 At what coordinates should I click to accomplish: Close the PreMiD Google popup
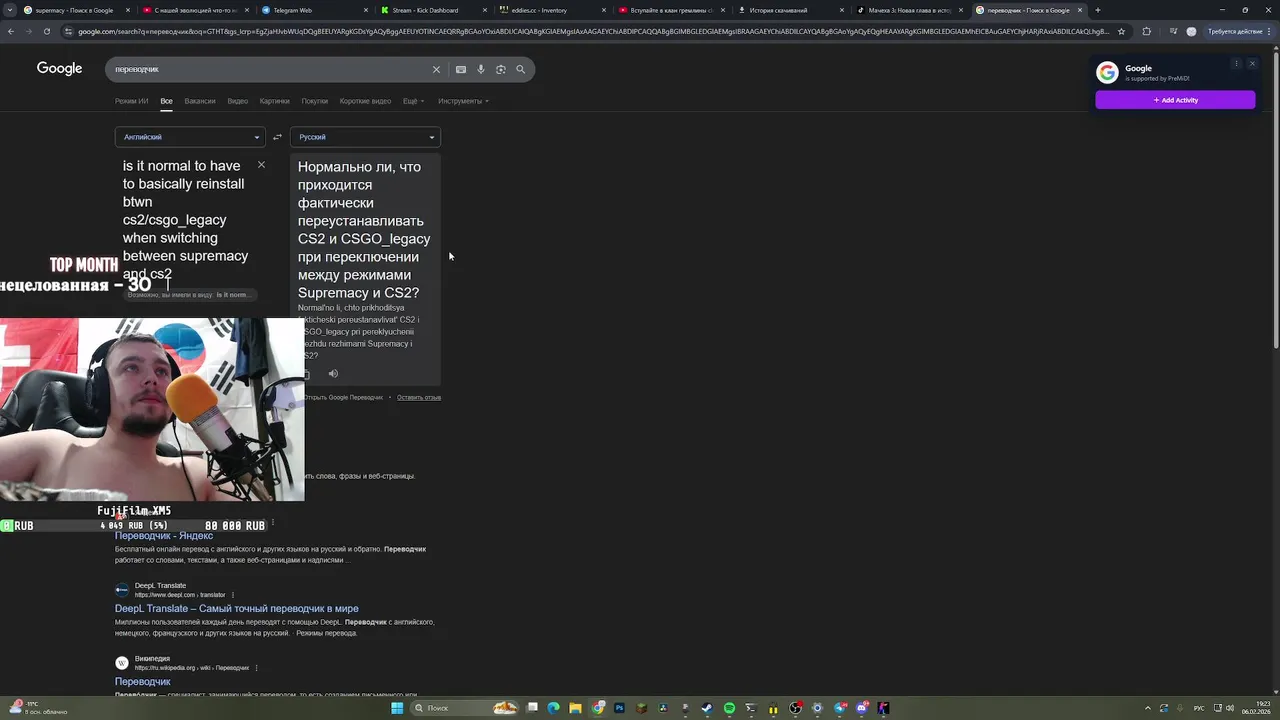point(1251,64)
